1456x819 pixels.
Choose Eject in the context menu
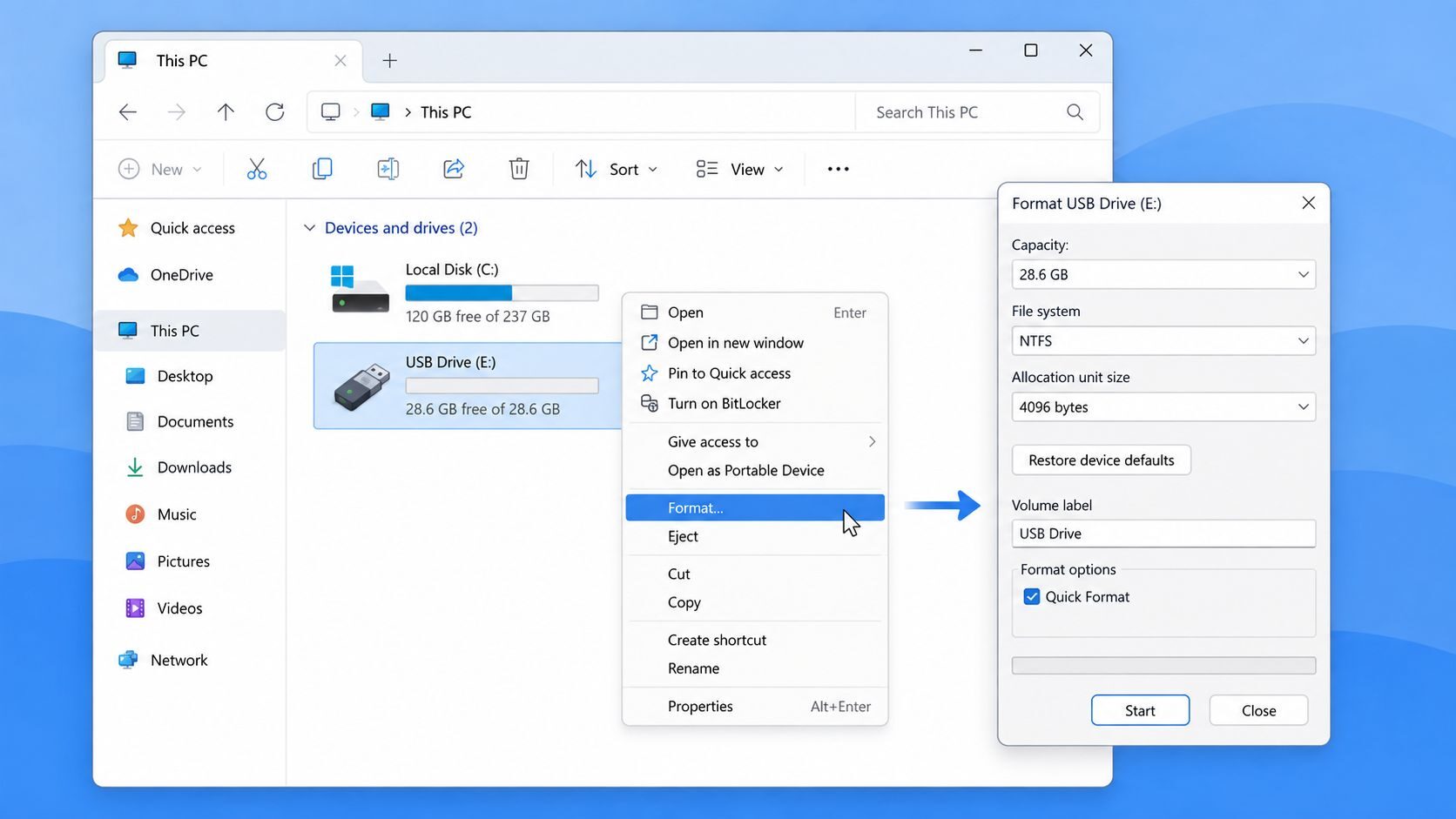coord(755,536)
